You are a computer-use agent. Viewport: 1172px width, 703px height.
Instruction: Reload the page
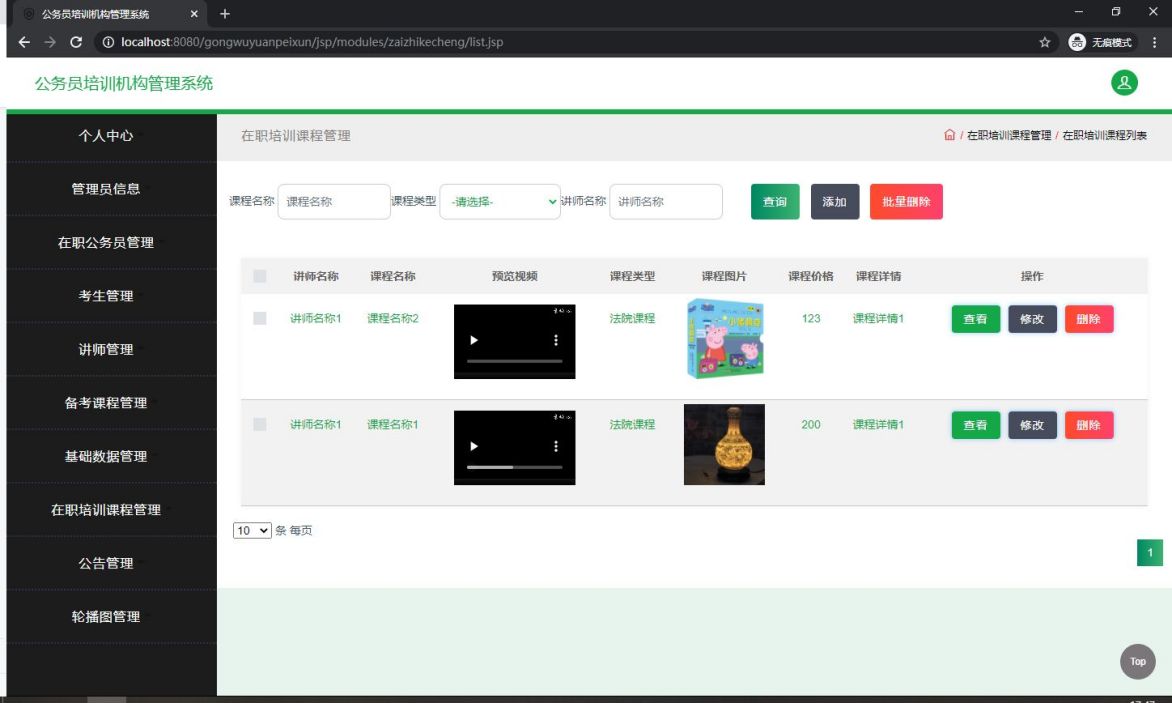click(x=75, y=42)
